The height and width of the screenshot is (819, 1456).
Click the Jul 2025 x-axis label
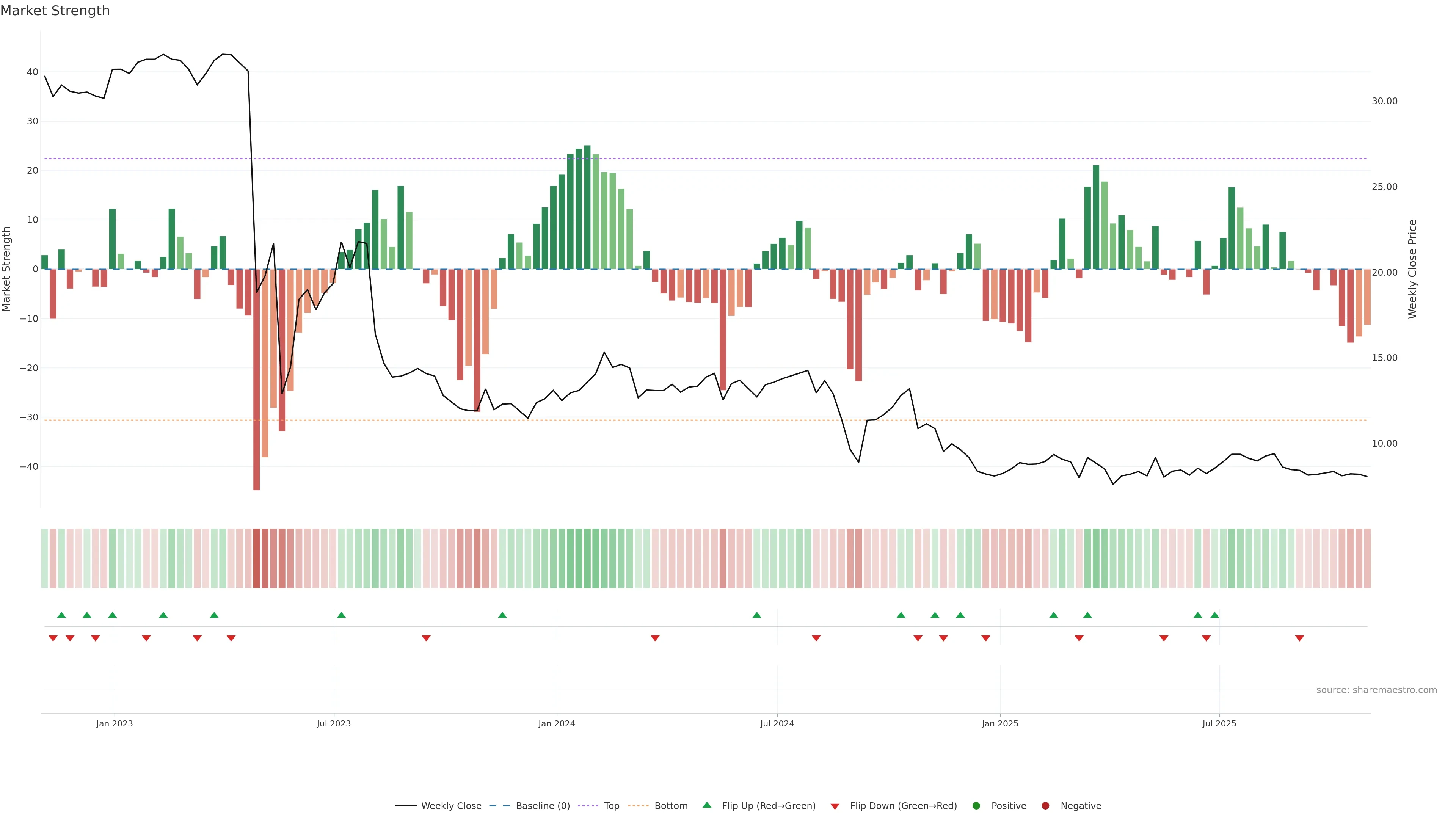coord(1219,724)
